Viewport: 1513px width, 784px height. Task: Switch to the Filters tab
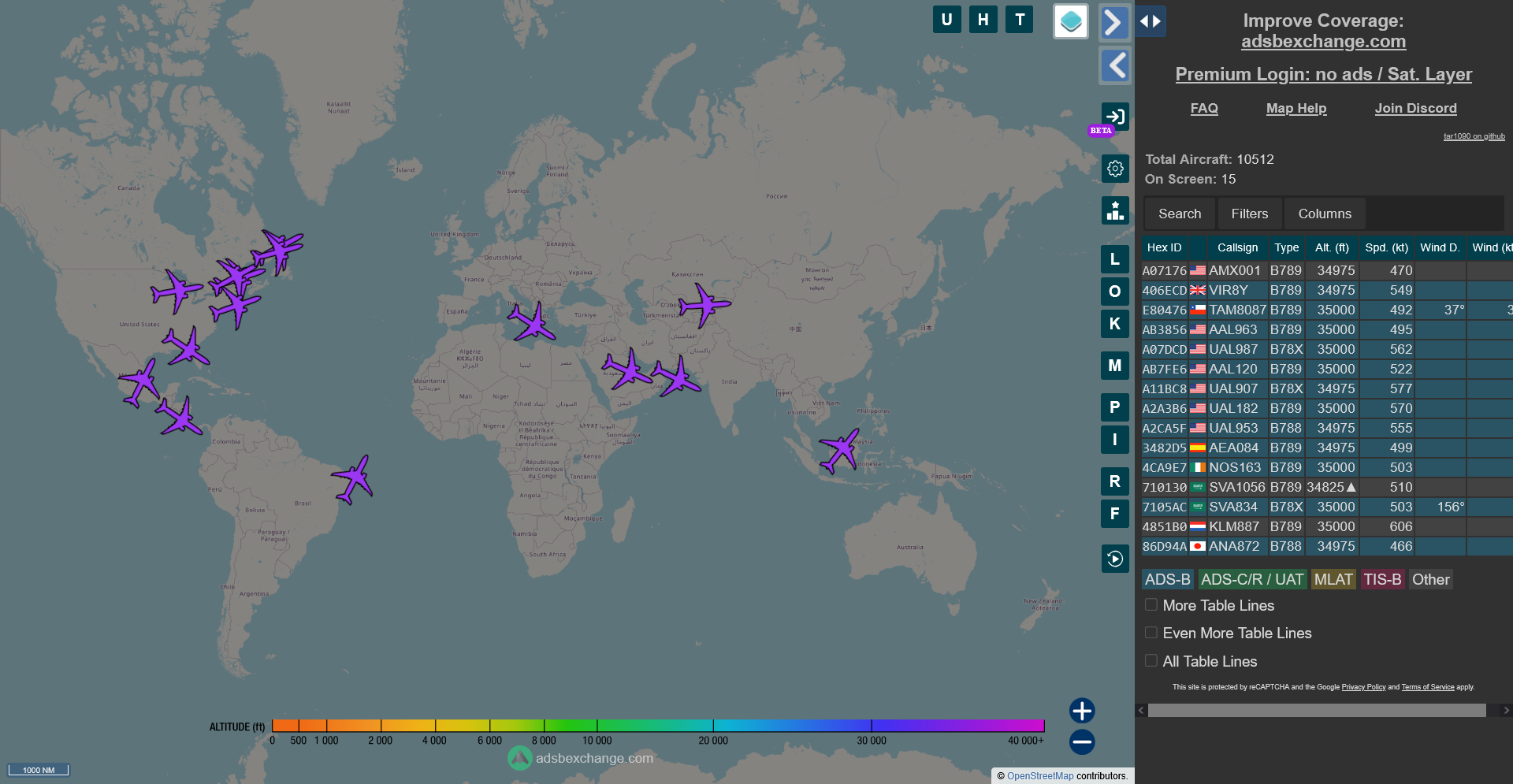(1249, 214)
